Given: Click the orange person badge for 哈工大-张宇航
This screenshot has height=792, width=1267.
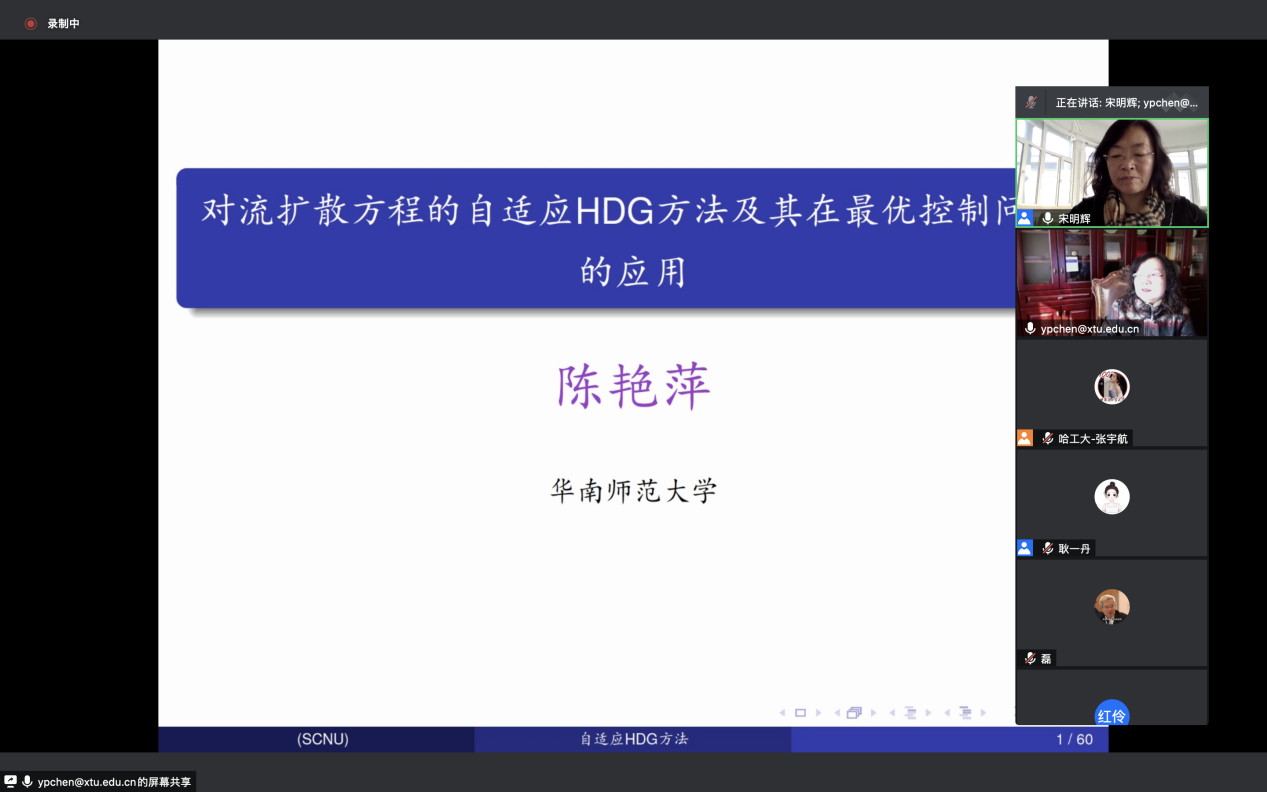Looking at the screenshot, I should [1025, 438].
